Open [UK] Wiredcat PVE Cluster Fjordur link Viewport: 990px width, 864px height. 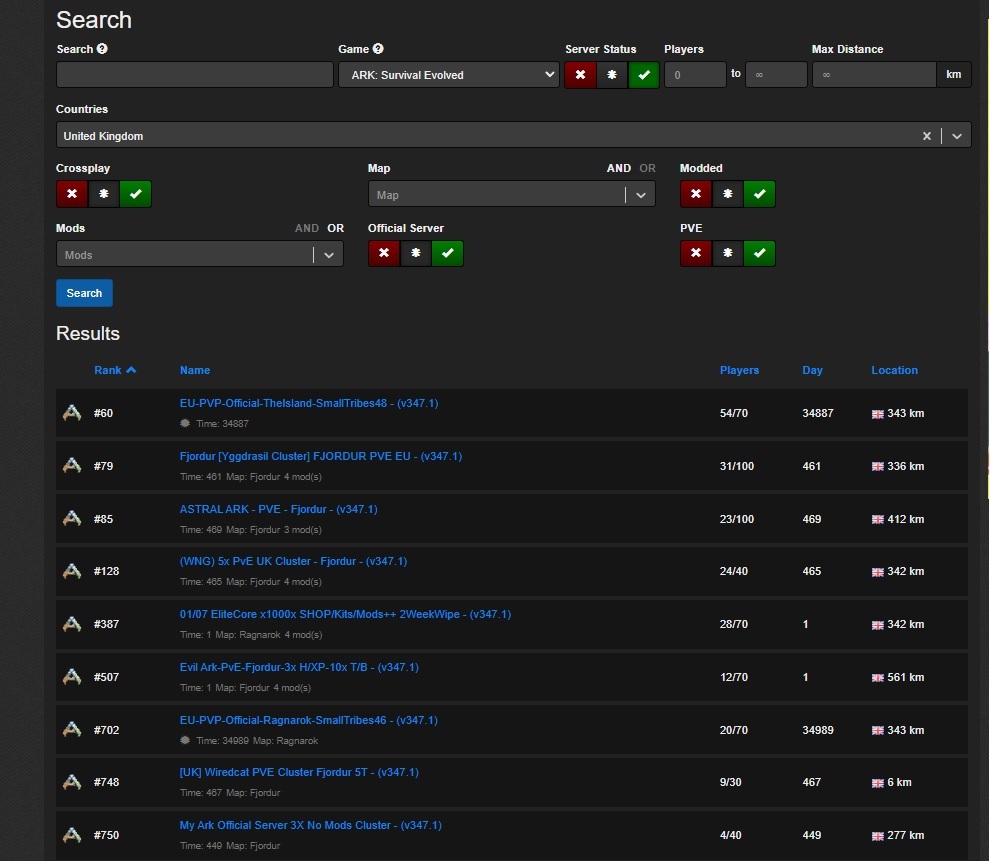299,772
